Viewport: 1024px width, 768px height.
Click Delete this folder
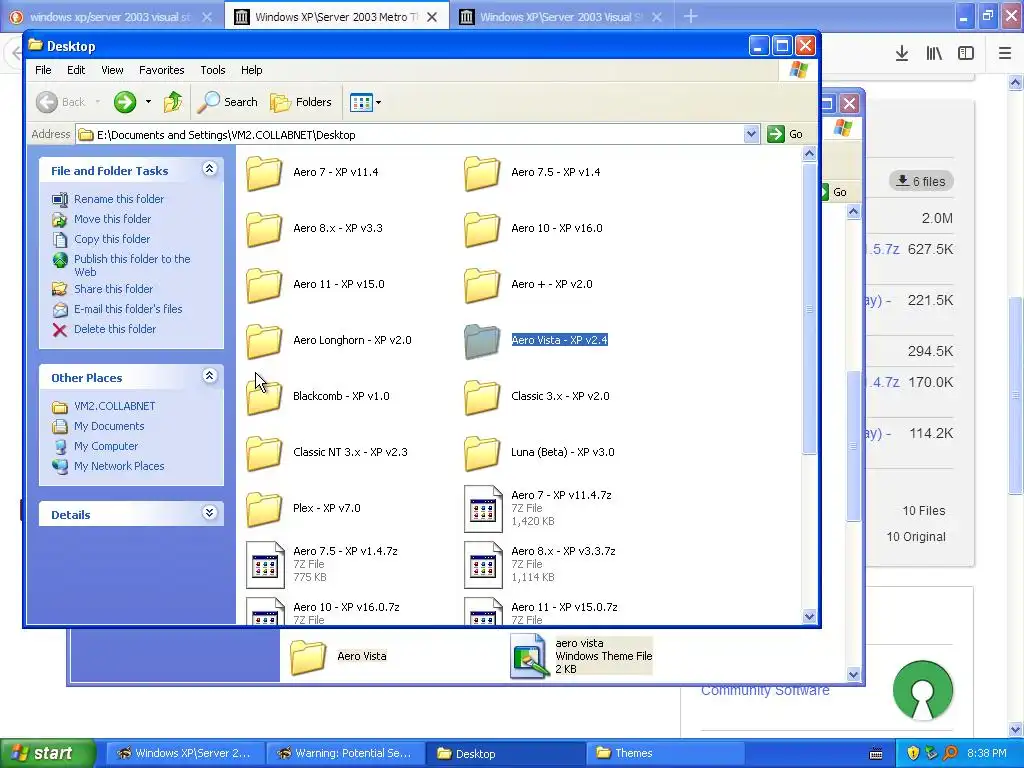click(115, 329)
